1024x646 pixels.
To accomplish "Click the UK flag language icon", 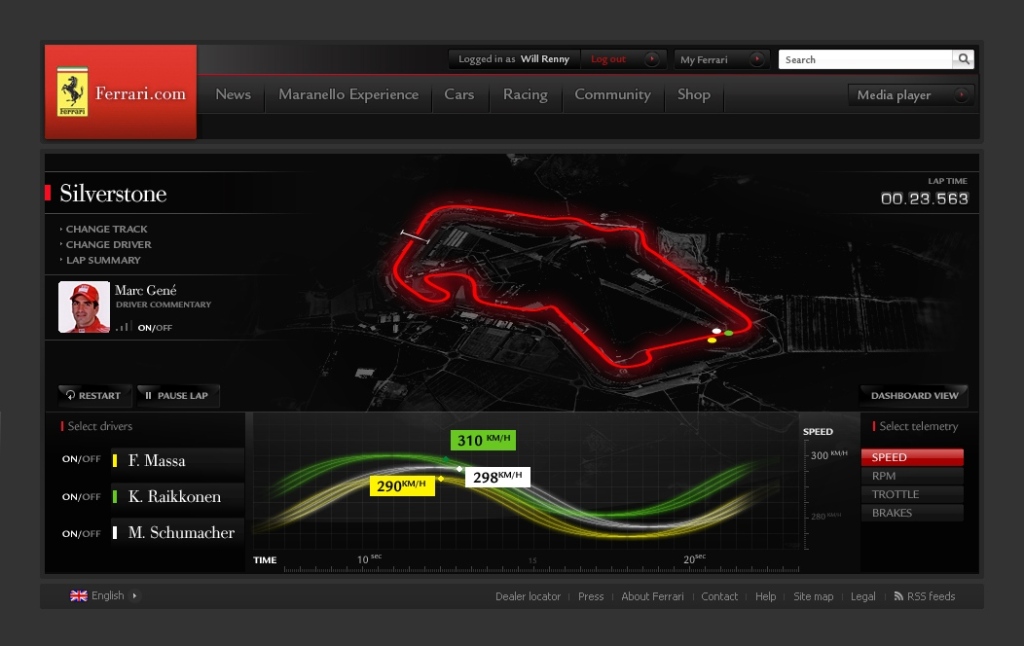I will [x=79, y=596].
